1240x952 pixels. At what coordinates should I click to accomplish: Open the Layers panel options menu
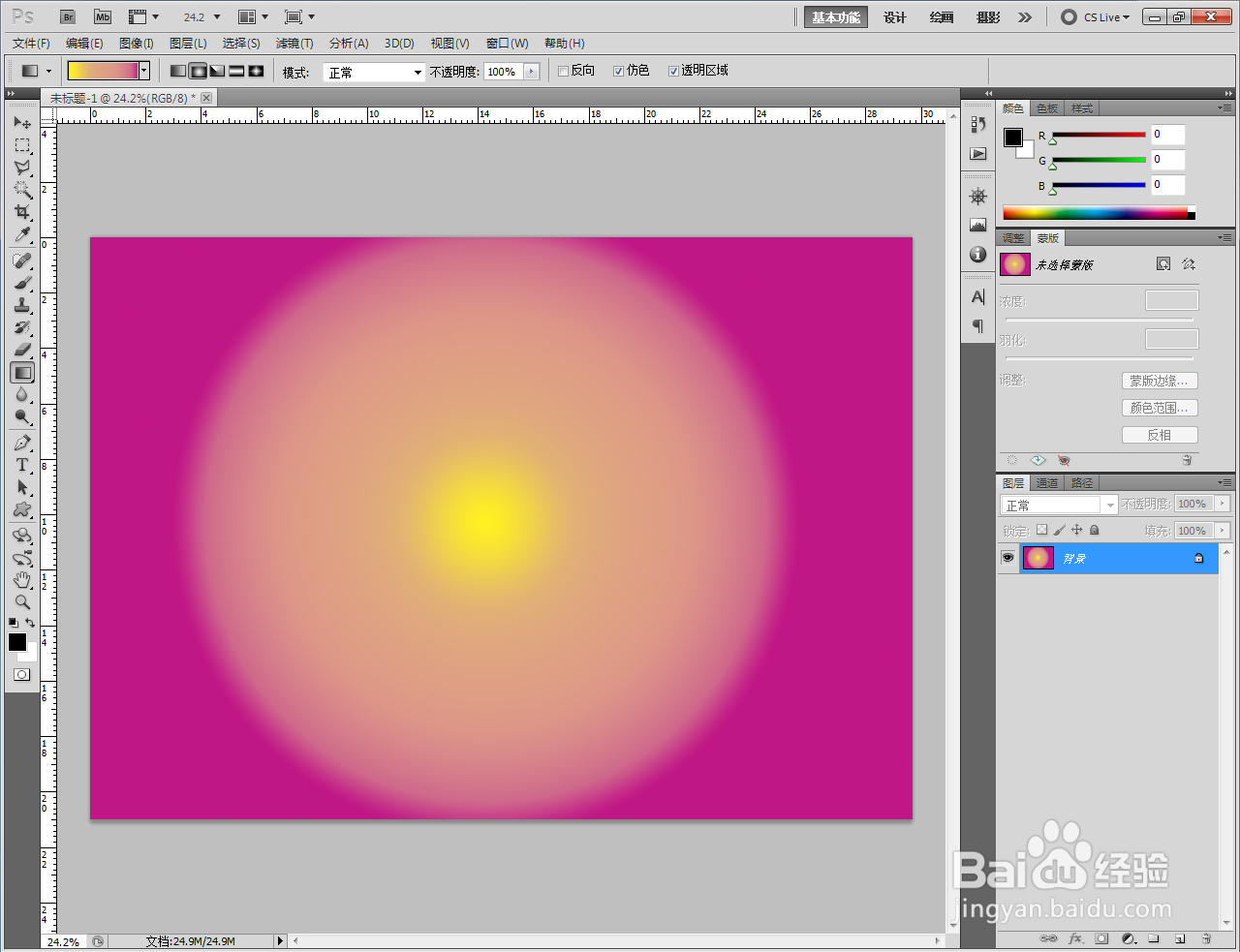[x=1224, y=482]
